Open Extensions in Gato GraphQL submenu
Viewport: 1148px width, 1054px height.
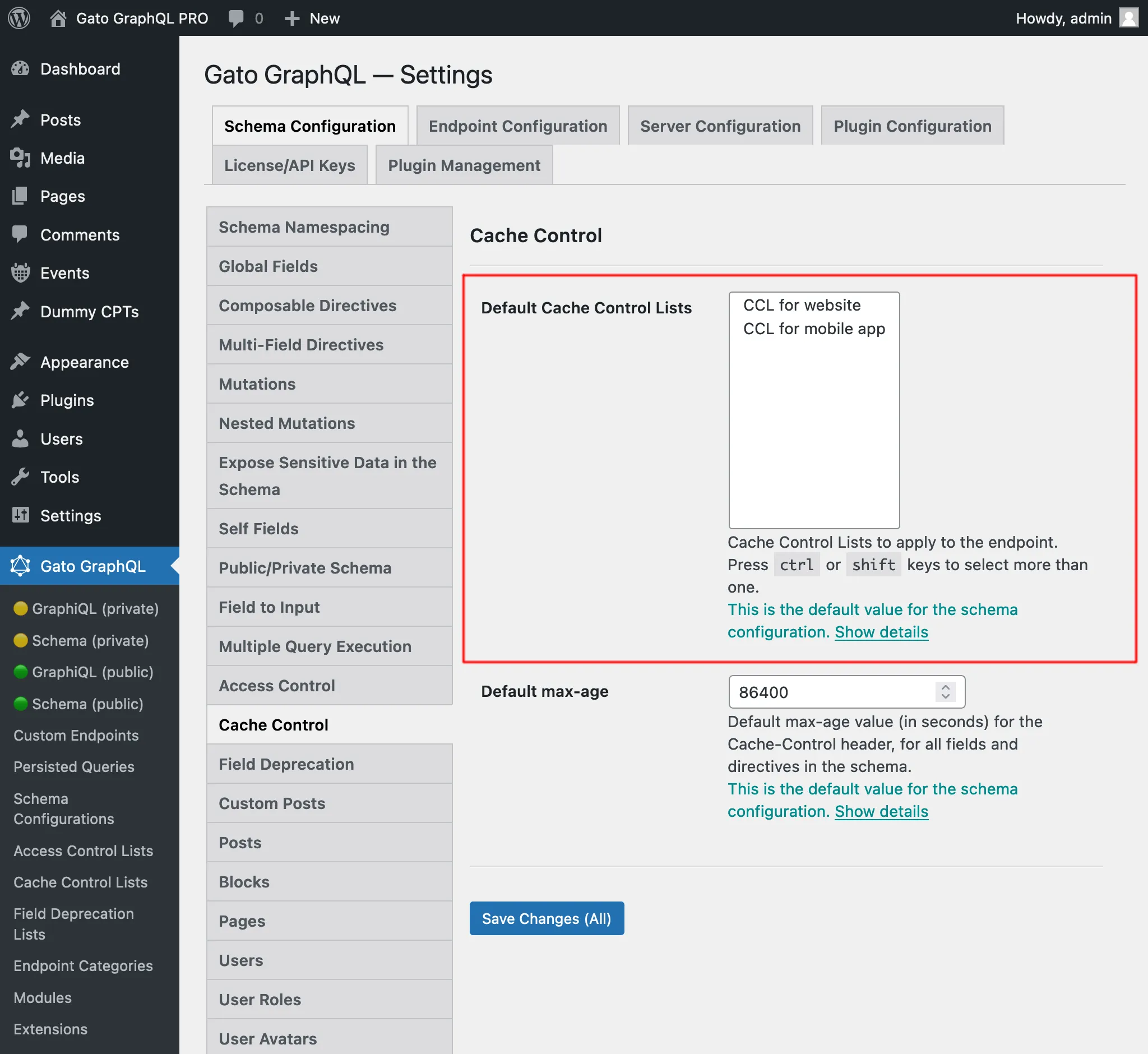(x=51, y=1029)
